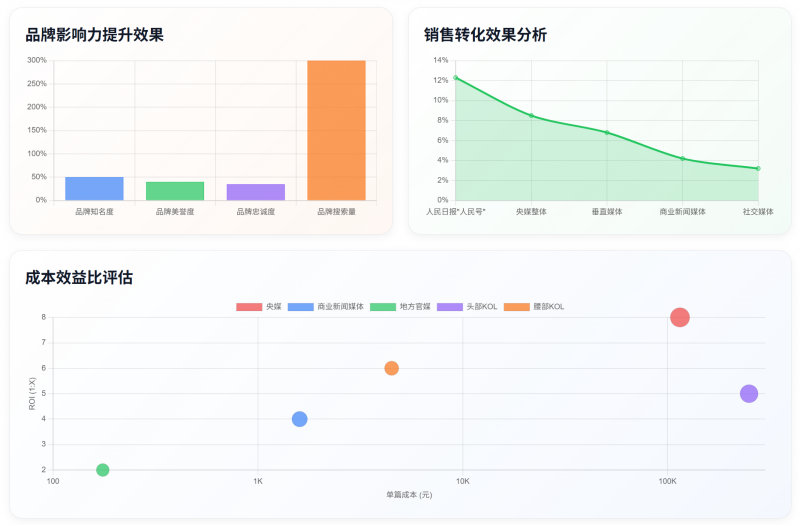Click the 垂直媒体 data point on line
The image size is (800, 525).
607,132
